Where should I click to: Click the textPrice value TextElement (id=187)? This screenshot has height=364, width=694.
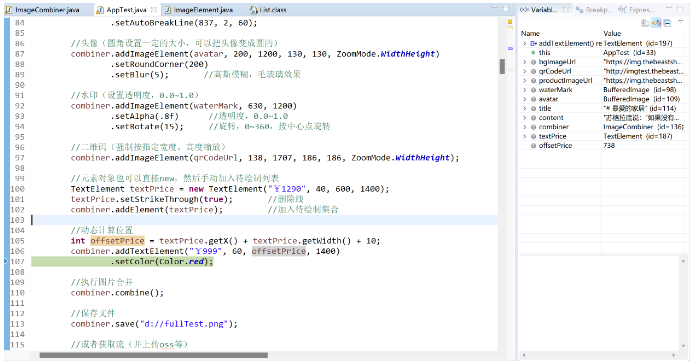[x=638, y=136]
